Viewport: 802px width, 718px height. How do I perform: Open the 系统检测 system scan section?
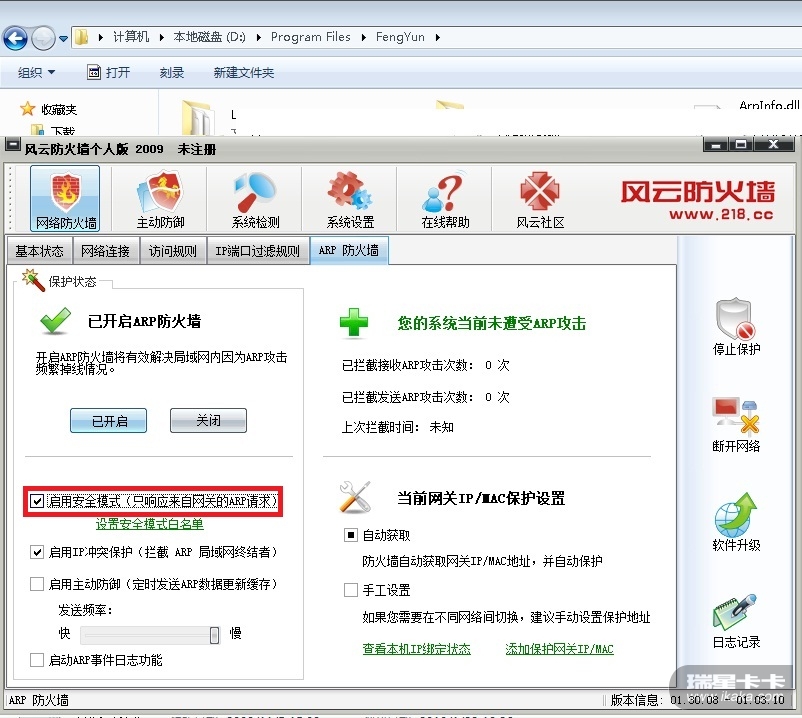255,198
